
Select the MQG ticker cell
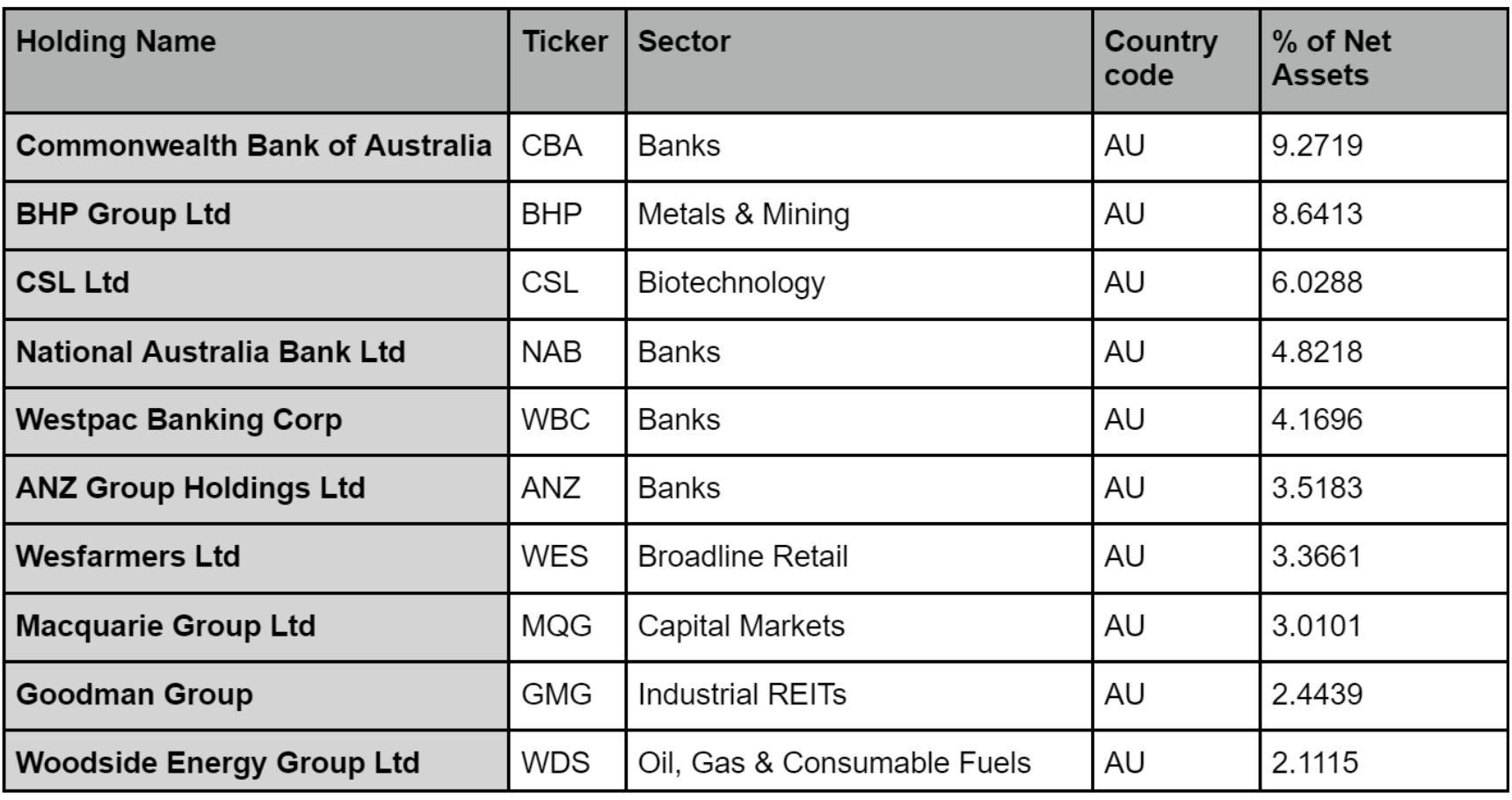tap(567, 627)
